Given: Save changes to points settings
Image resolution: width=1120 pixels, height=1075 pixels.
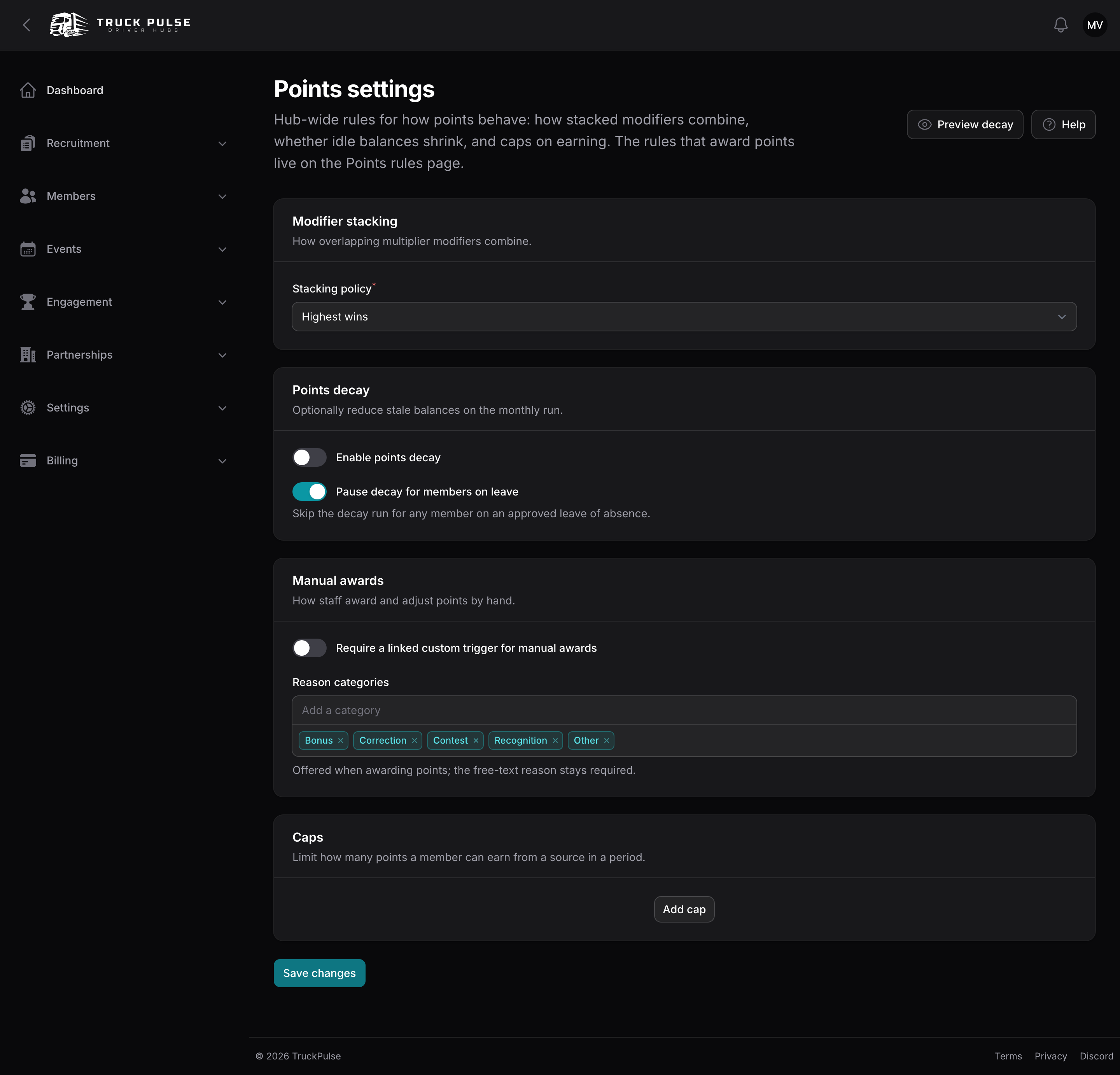Looking at the screenshot, I should [x=319, y=973].
